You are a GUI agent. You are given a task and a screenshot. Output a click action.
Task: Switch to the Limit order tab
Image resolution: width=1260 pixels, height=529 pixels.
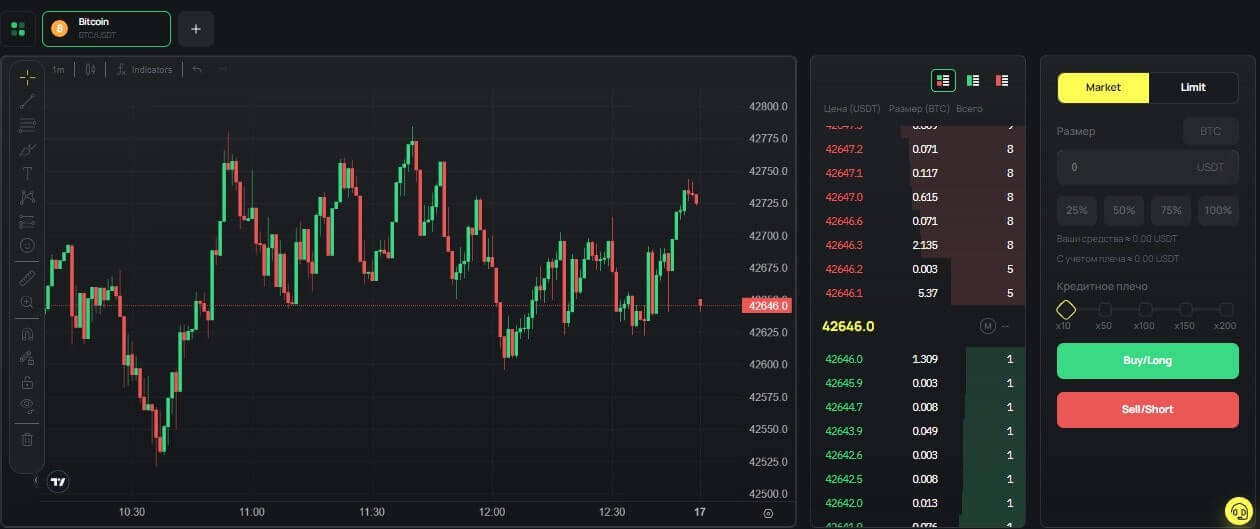tap(1193, 88)
